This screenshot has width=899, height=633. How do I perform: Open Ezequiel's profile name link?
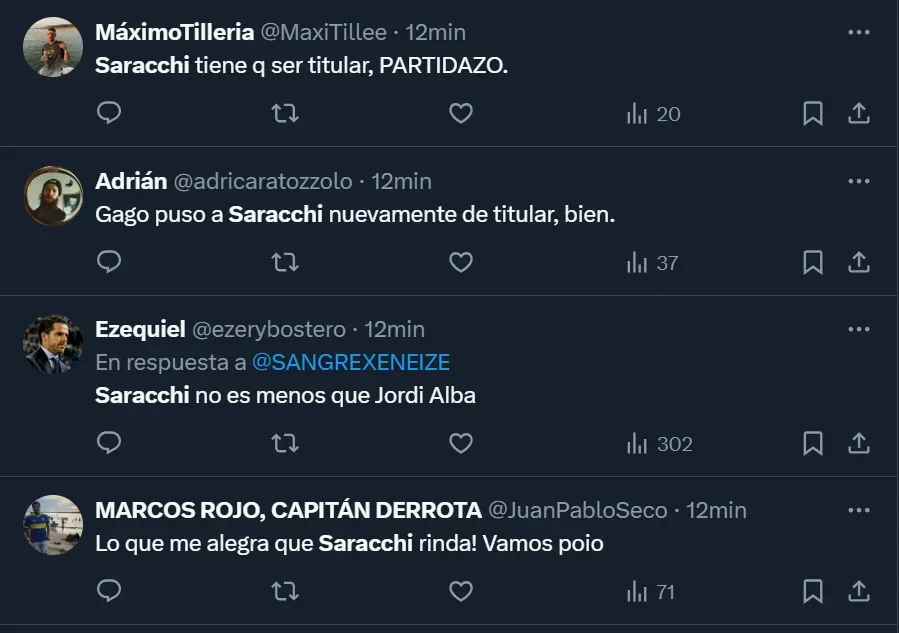(x=139, y=329)
